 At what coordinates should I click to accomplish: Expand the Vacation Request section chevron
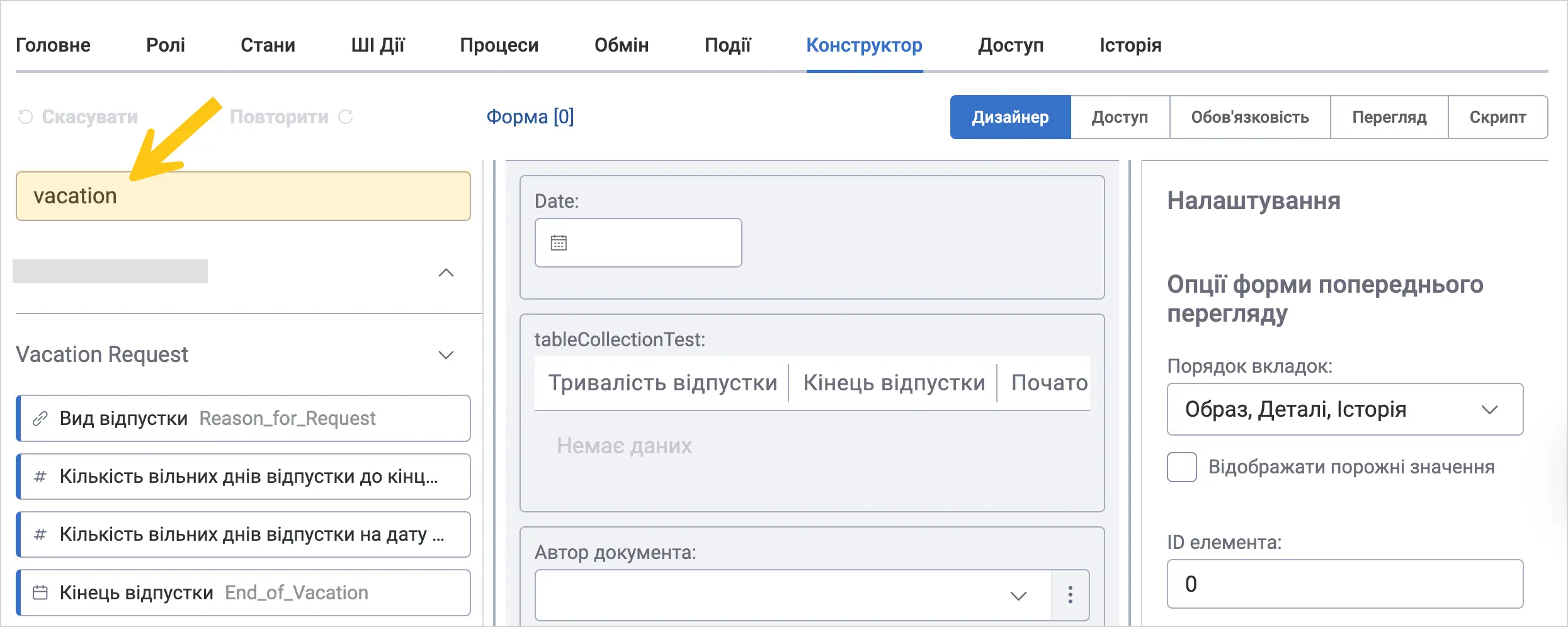(446, 355)
